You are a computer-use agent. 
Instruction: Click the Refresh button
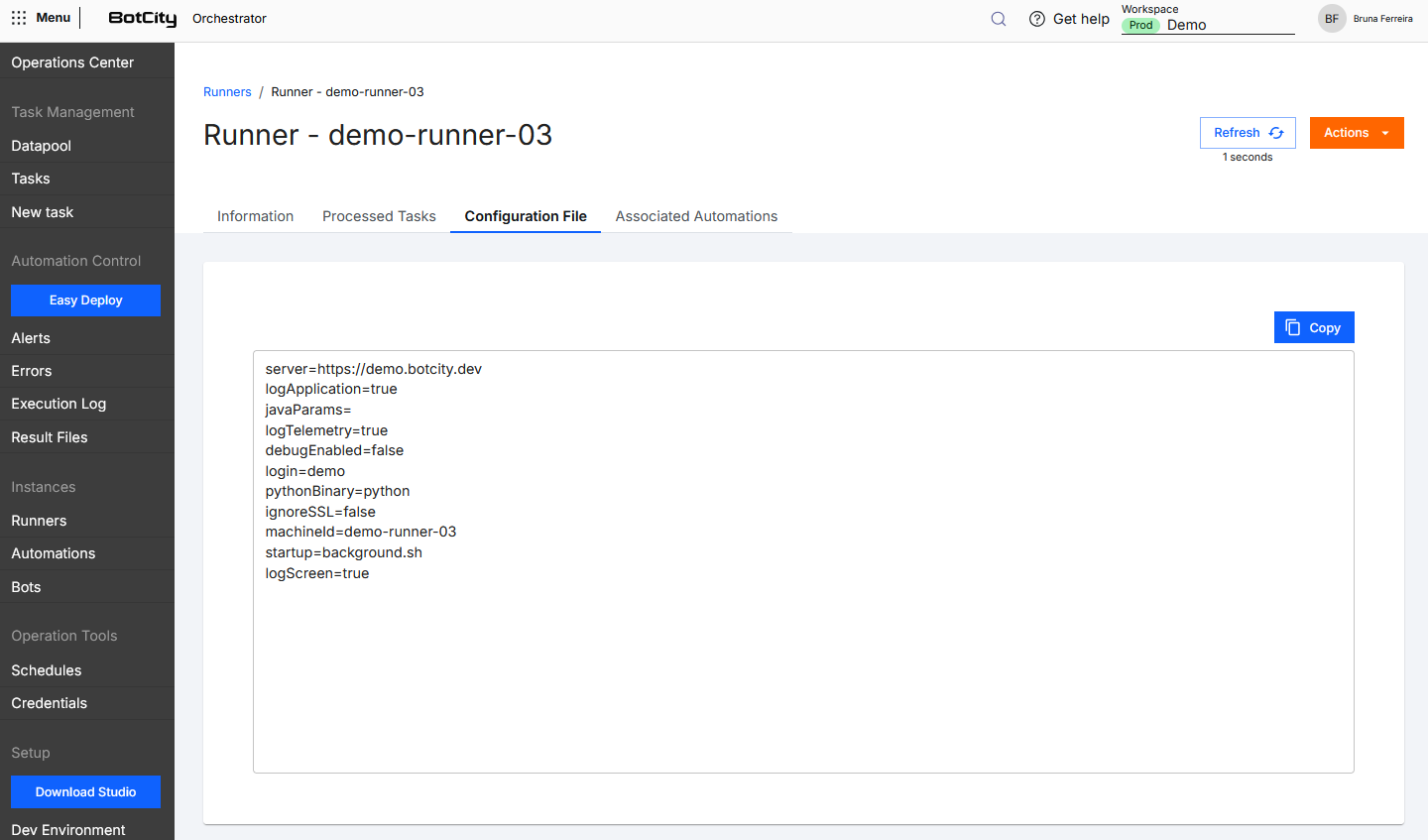(1248, 133)
